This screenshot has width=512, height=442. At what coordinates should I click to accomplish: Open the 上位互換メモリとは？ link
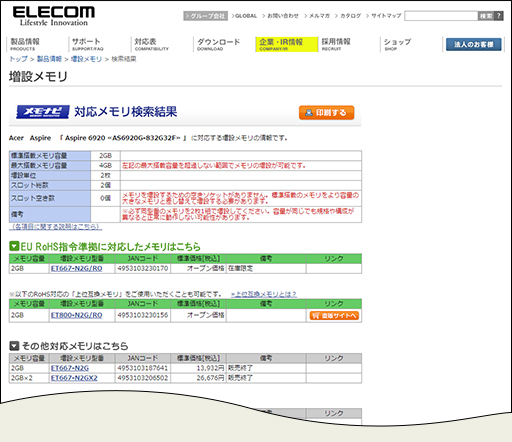(264, 294)
